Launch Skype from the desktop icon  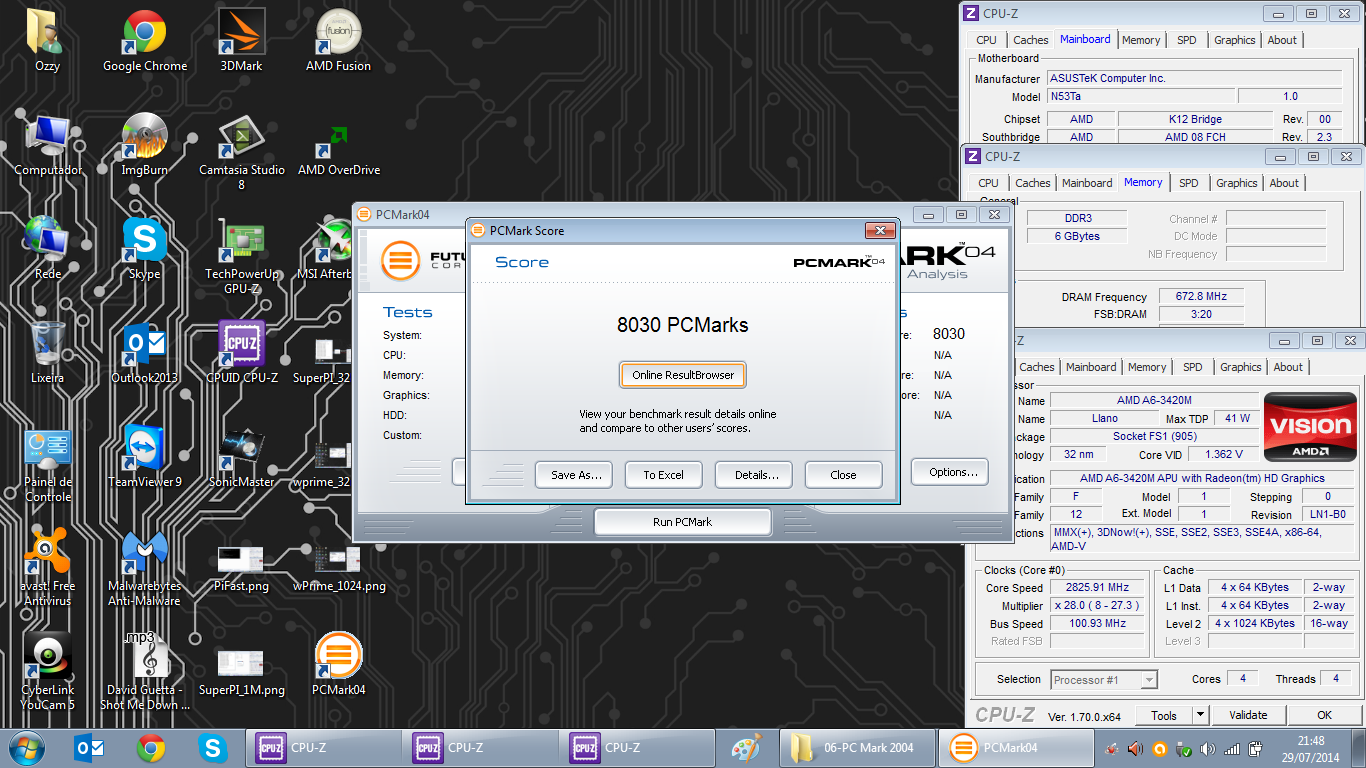(145, 248)
